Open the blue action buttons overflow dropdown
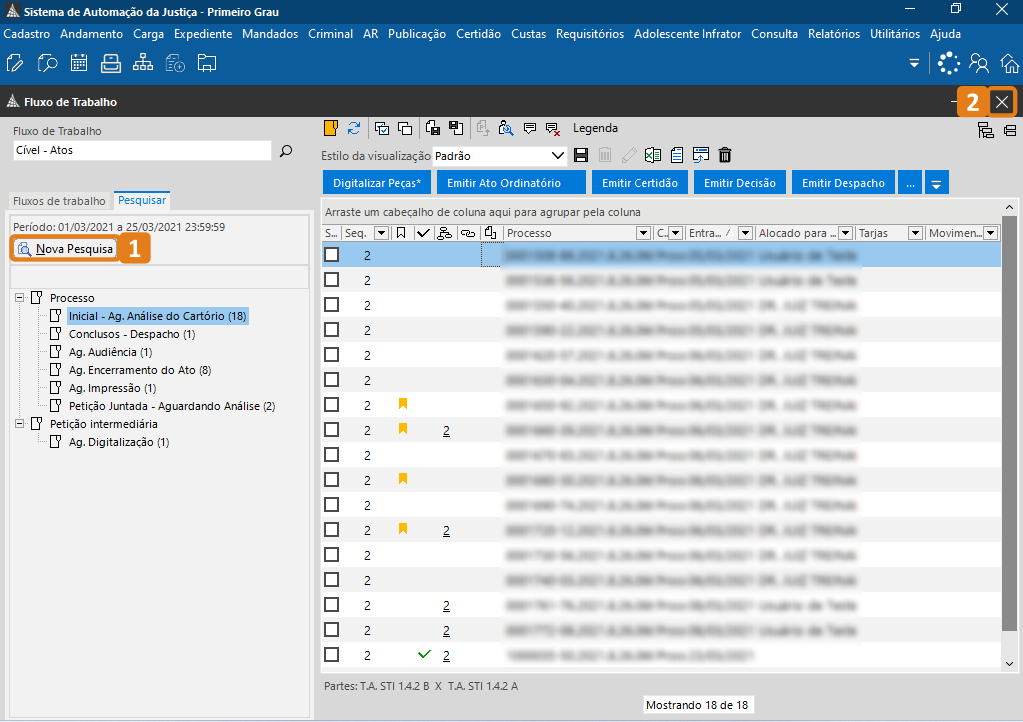 [x=936, y=183]
